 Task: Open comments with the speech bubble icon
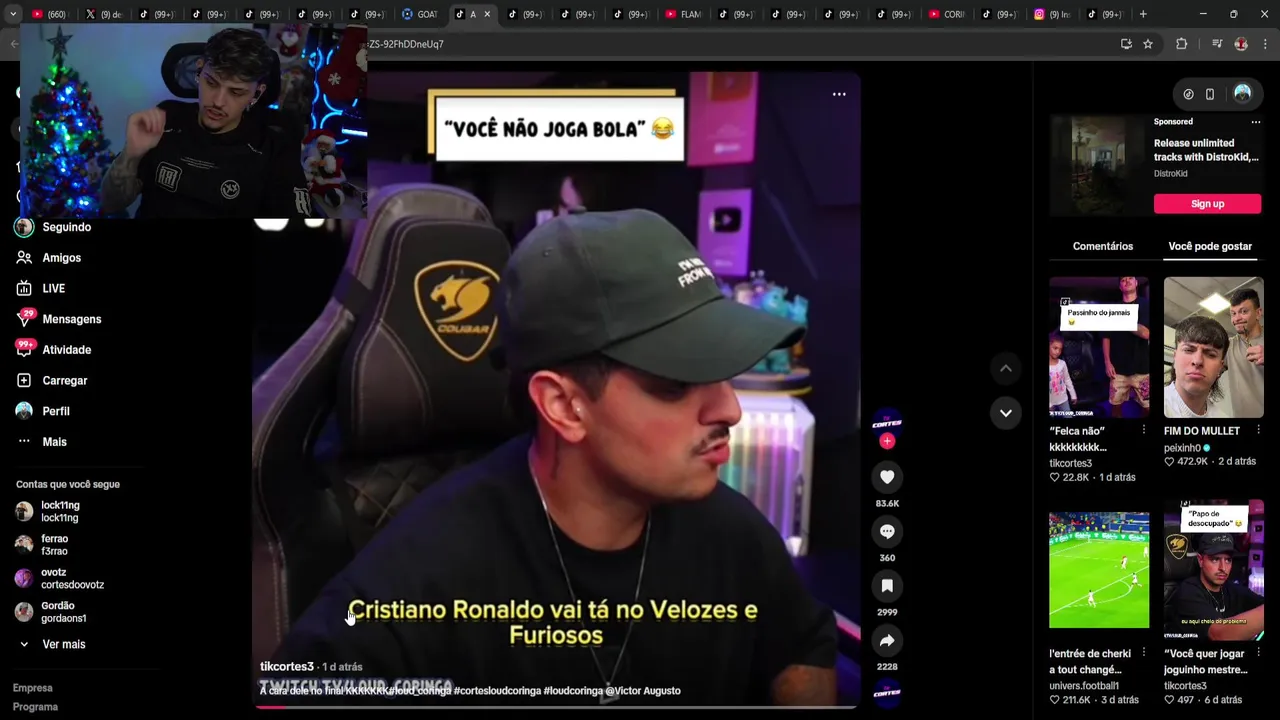pyautogui.click(x=887, y=531)
